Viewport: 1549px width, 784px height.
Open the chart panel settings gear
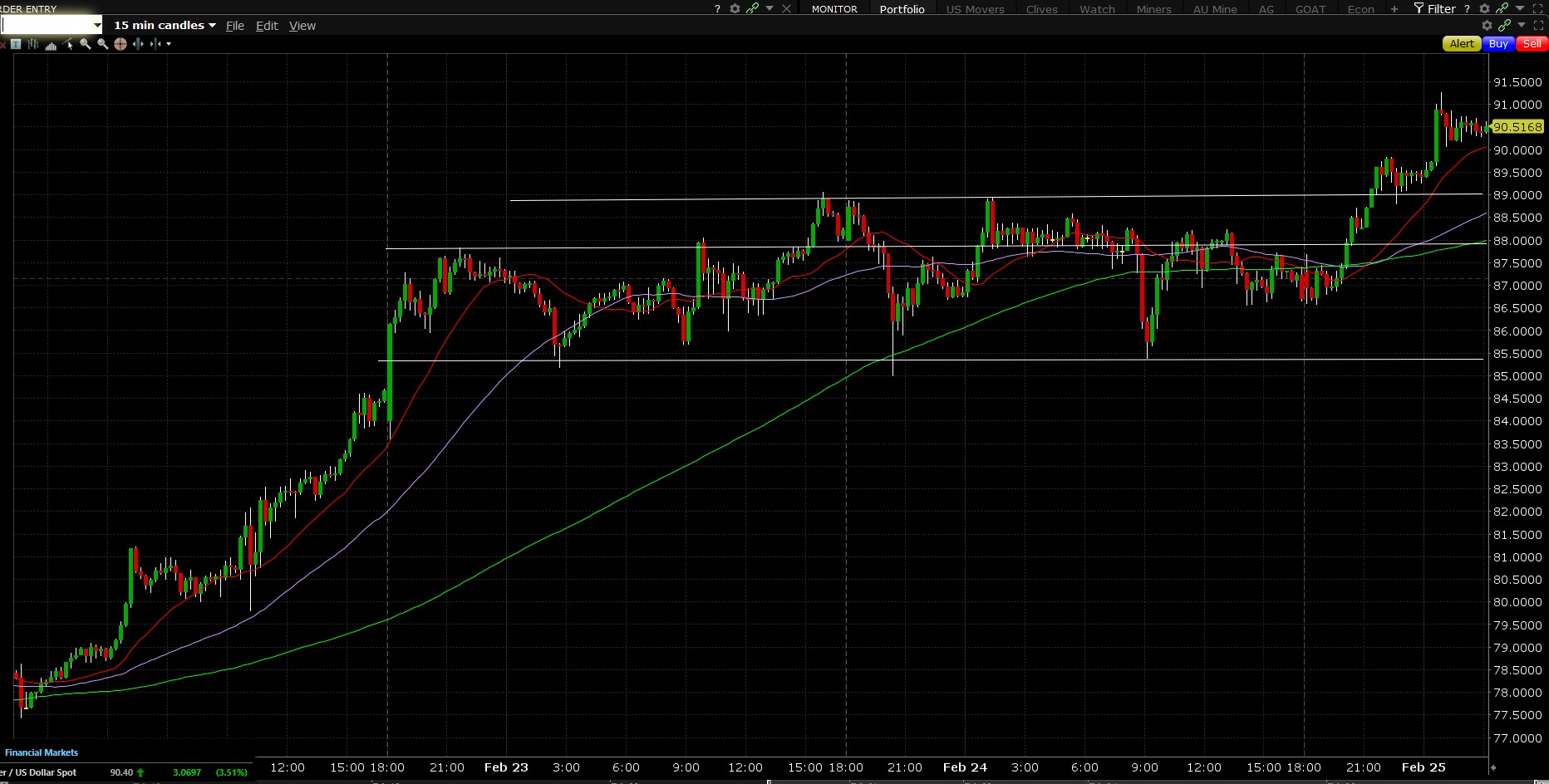pyautogui.click(x=1488, y=26)
